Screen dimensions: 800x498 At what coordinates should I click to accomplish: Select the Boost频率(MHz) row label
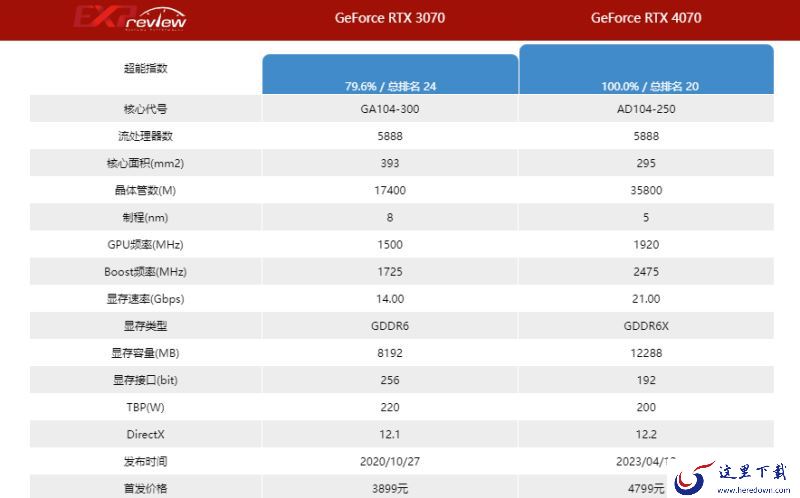145,271
